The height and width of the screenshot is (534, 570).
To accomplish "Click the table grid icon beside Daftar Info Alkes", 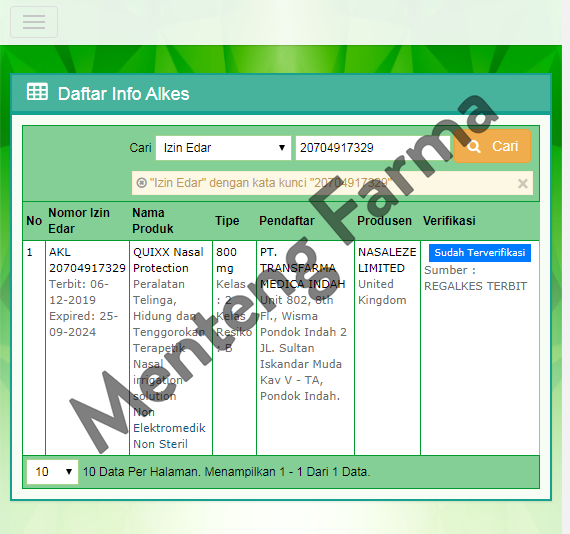I will 37,92.
